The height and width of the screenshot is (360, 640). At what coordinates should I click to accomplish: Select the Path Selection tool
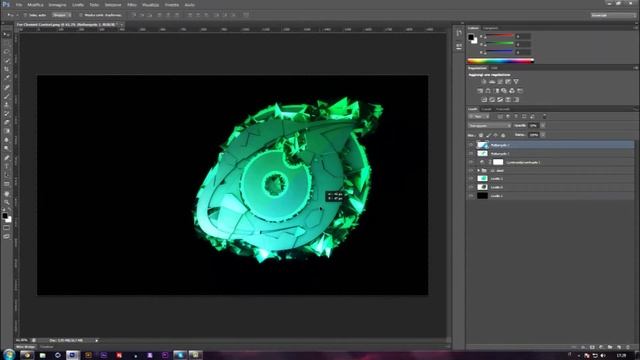7,175
